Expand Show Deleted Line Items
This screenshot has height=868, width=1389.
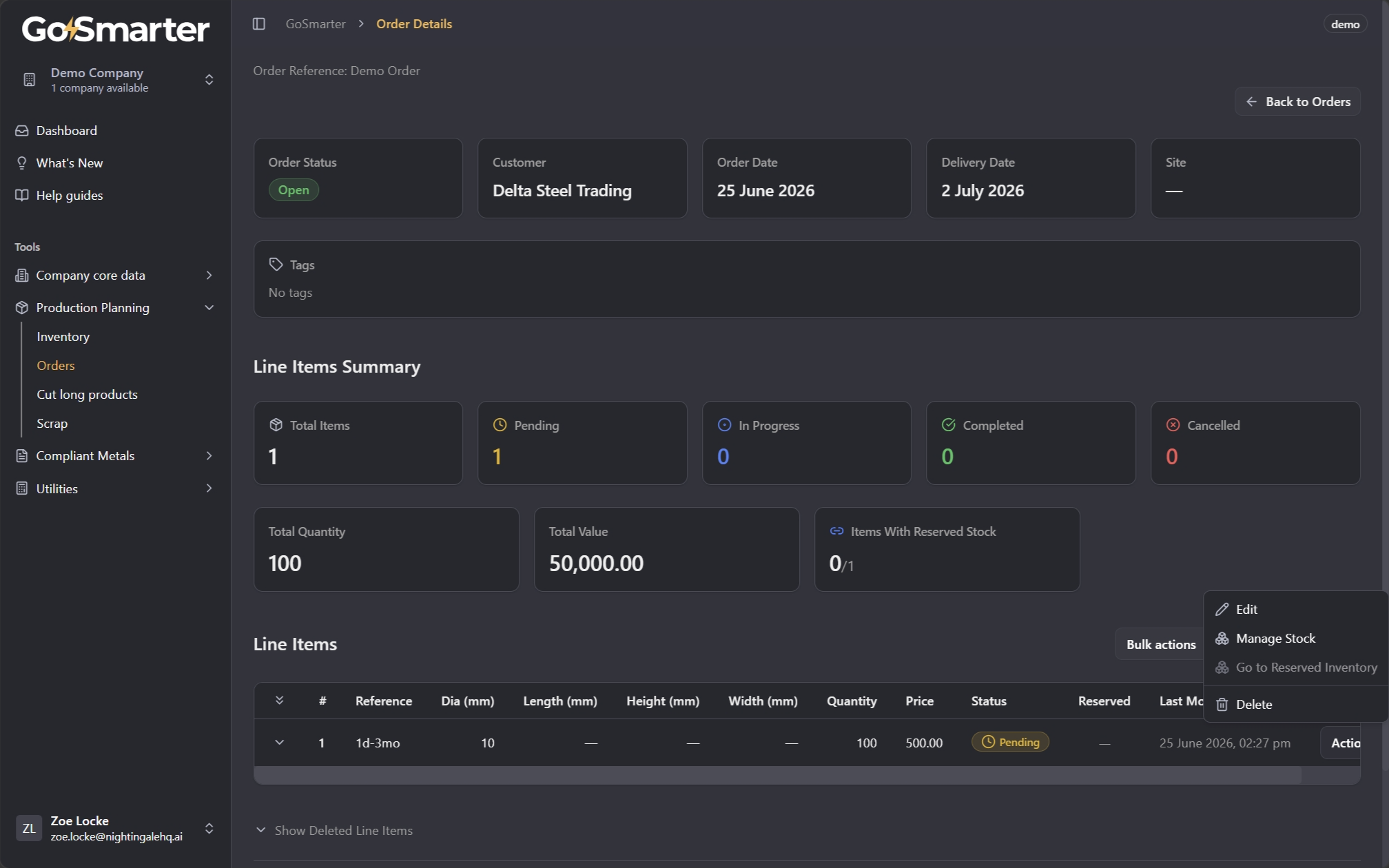334,831
